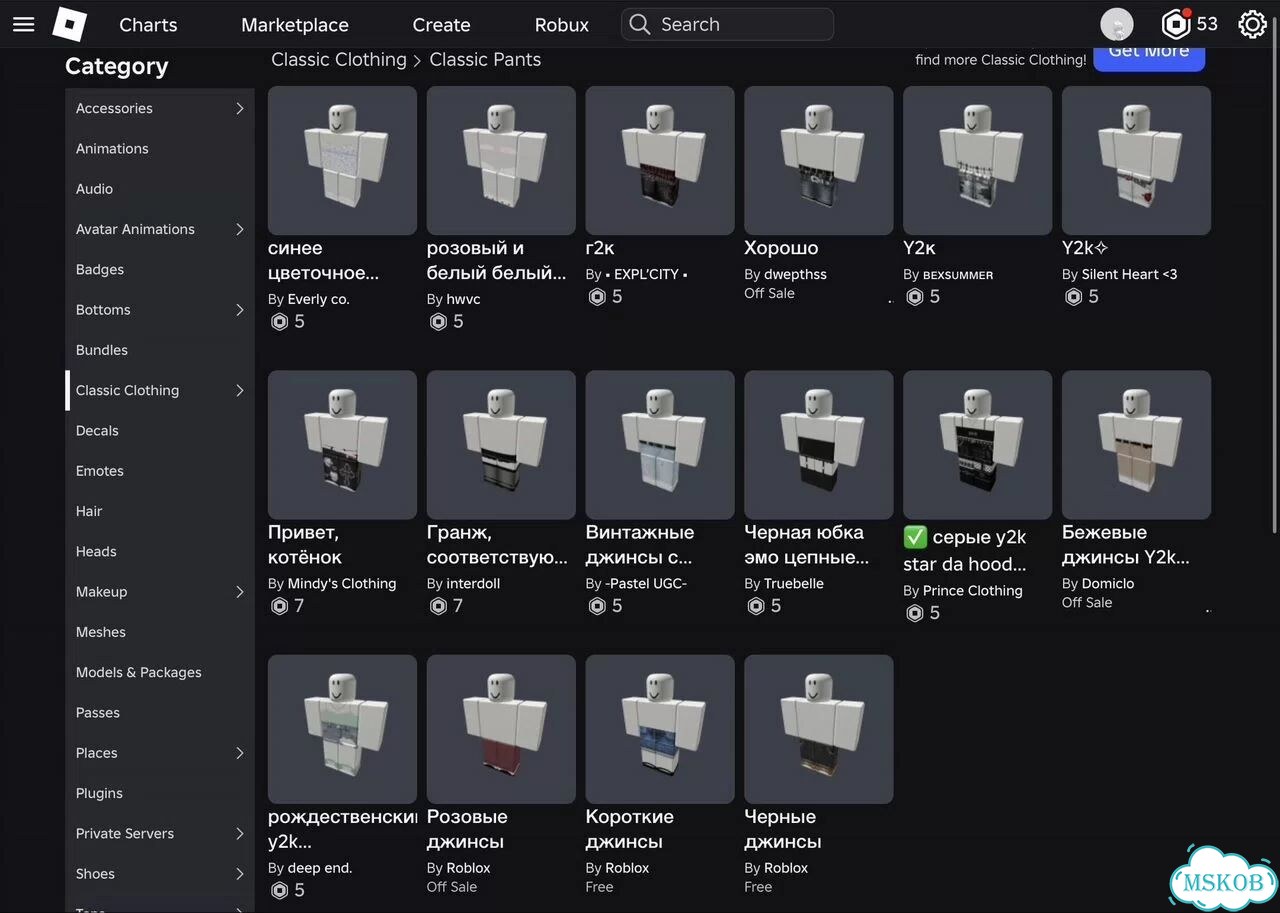Click Robux price icon under EXPL'CITY
Screen dimensions: 1280x913
pyautogui.click(x=597, y=297)
